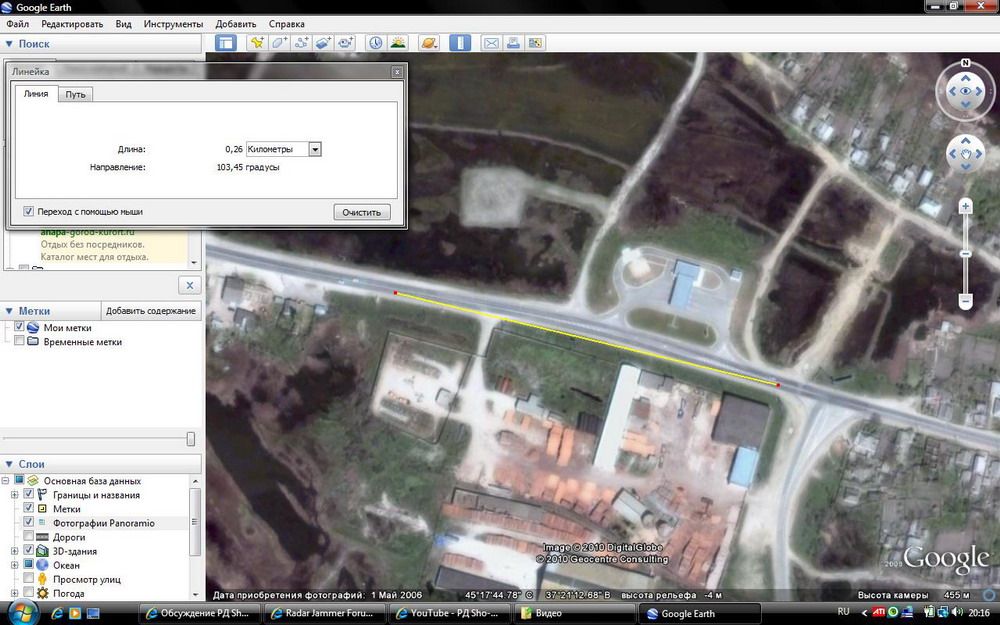The image size is (1000, 625).
Task: Switch to the Путь tab in ruler dialog
Action: (75, 94)
